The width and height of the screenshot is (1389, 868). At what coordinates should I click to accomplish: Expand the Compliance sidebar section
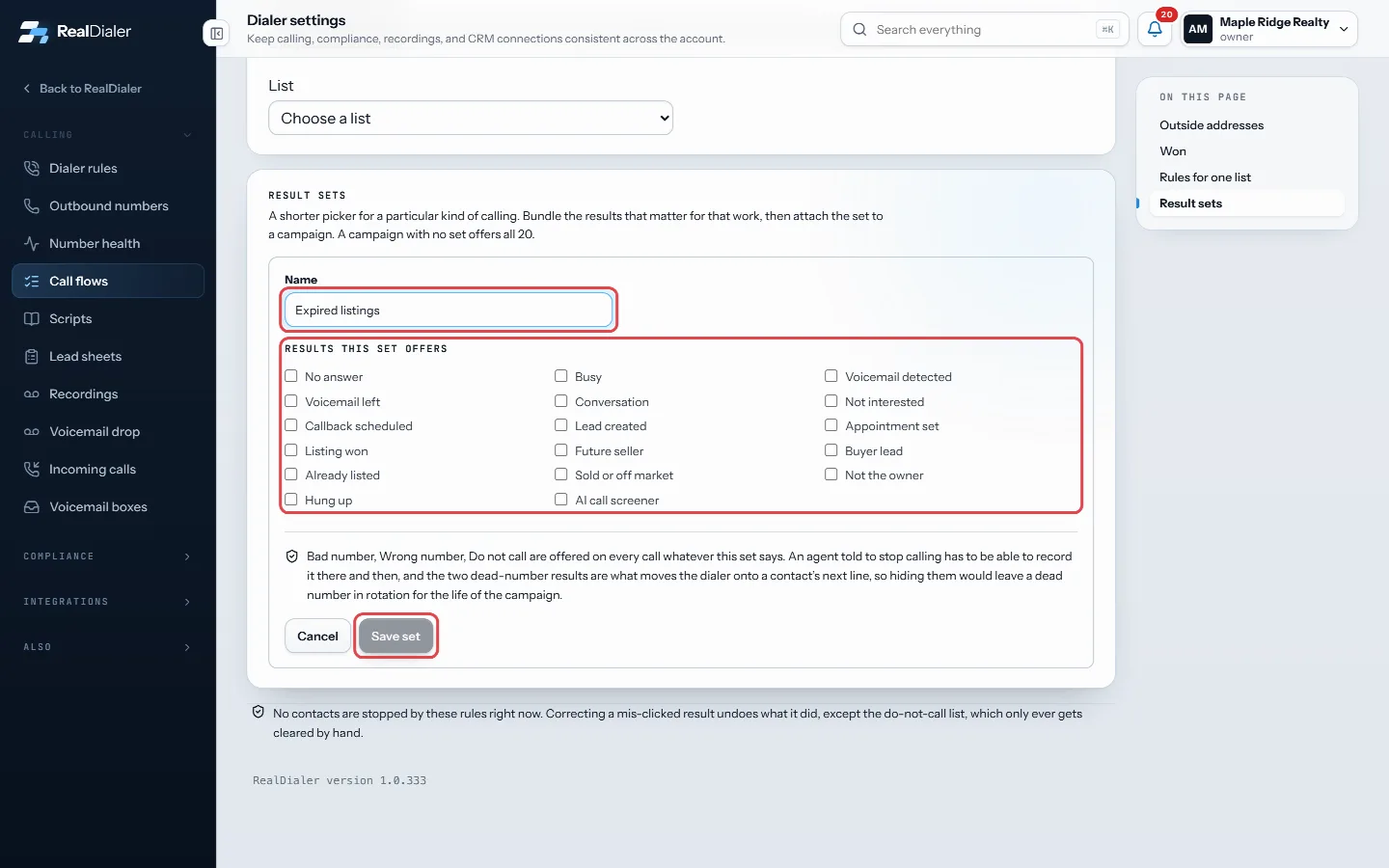point(108,556)
